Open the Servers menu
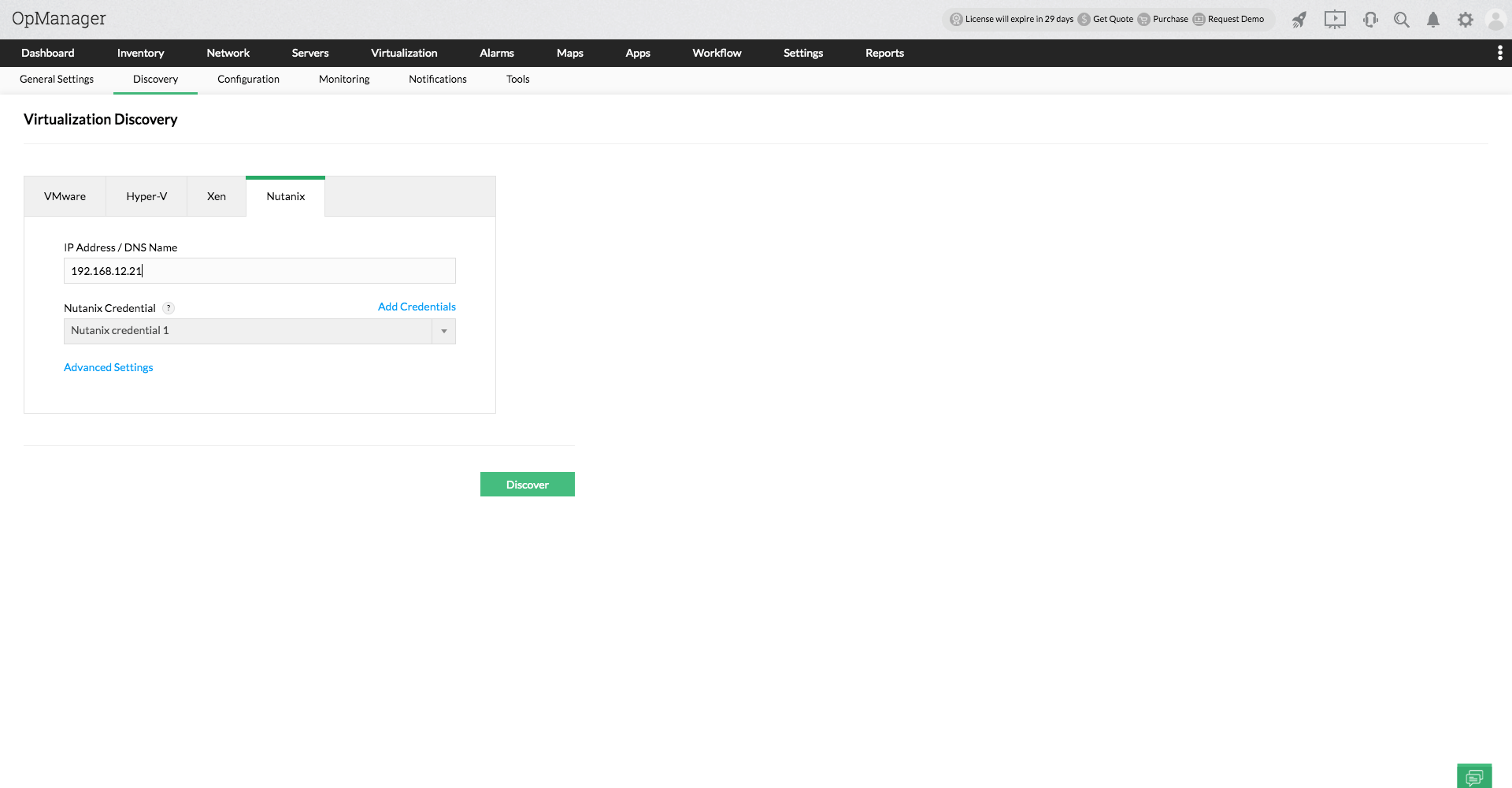 coord(310,53)
